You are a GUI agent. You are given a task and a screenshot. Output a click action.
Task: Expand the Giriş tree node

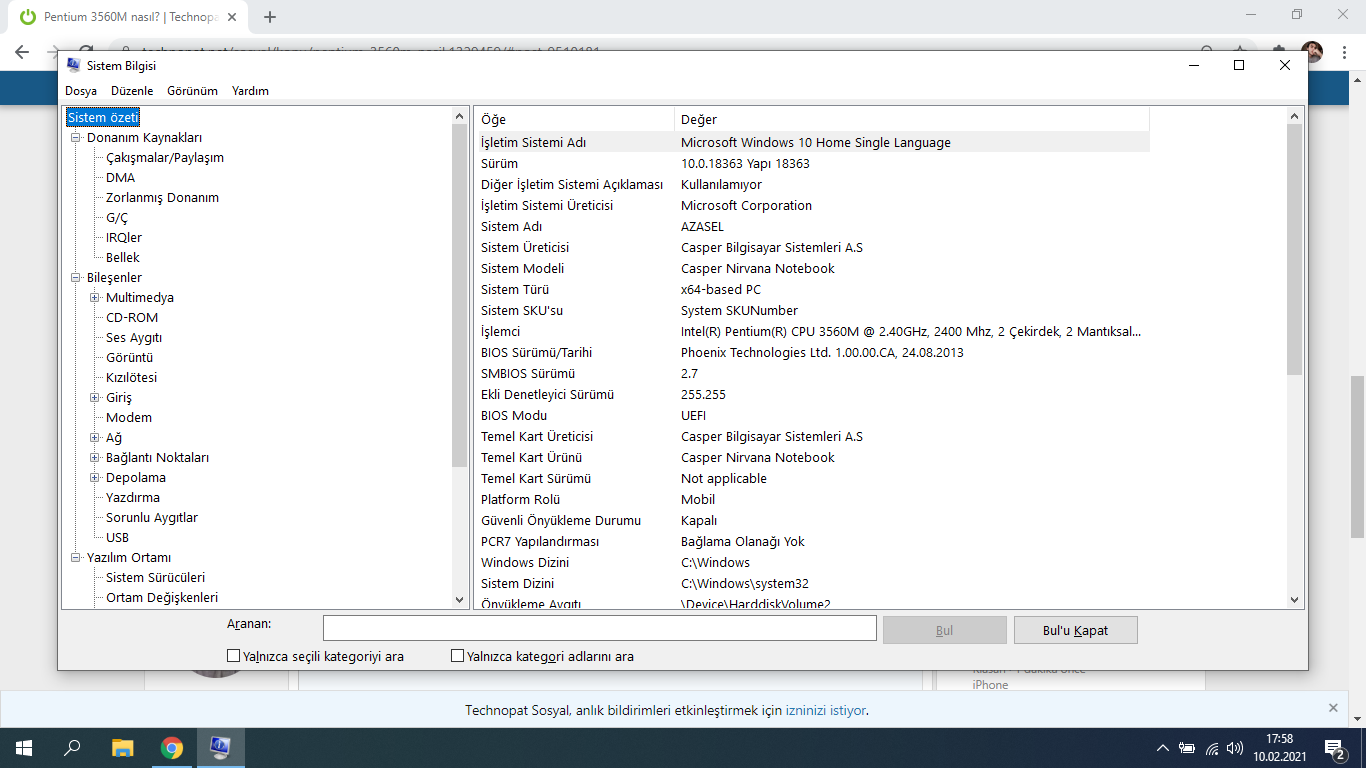pos(95,397)
